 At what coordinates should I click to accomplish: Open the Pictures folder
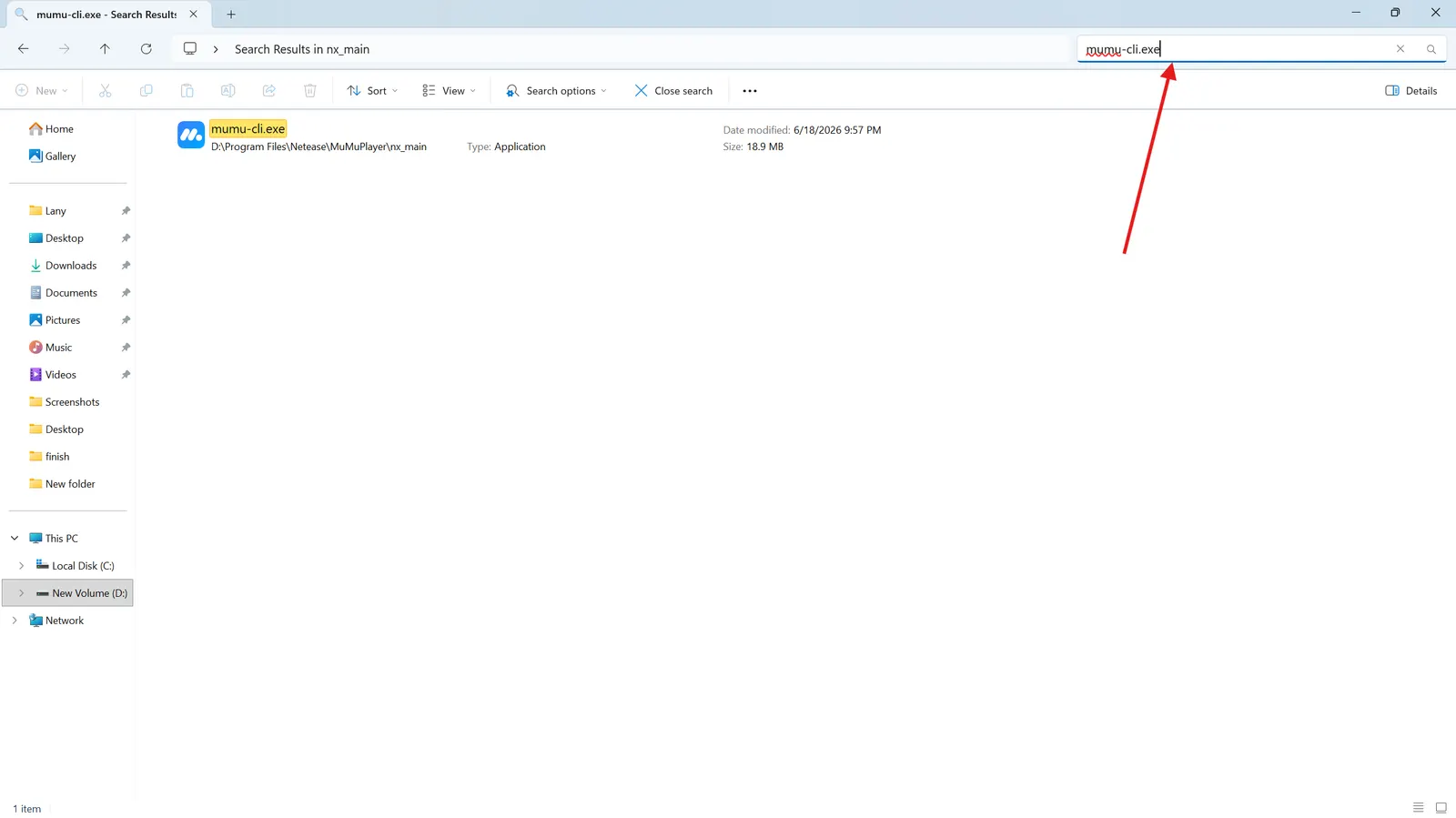point(55,320)
